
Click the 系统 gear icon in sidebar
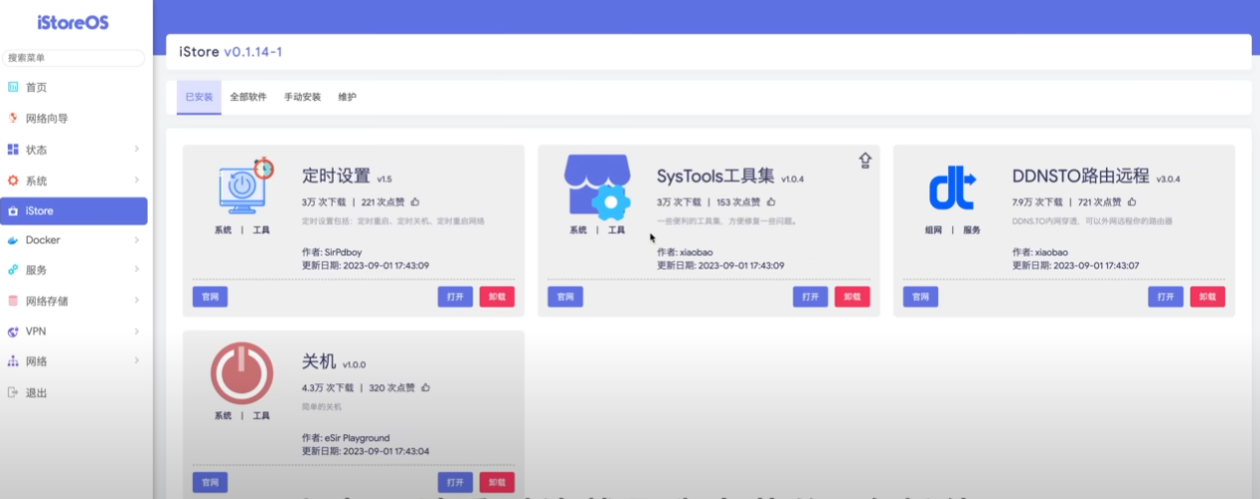point(13,181)
